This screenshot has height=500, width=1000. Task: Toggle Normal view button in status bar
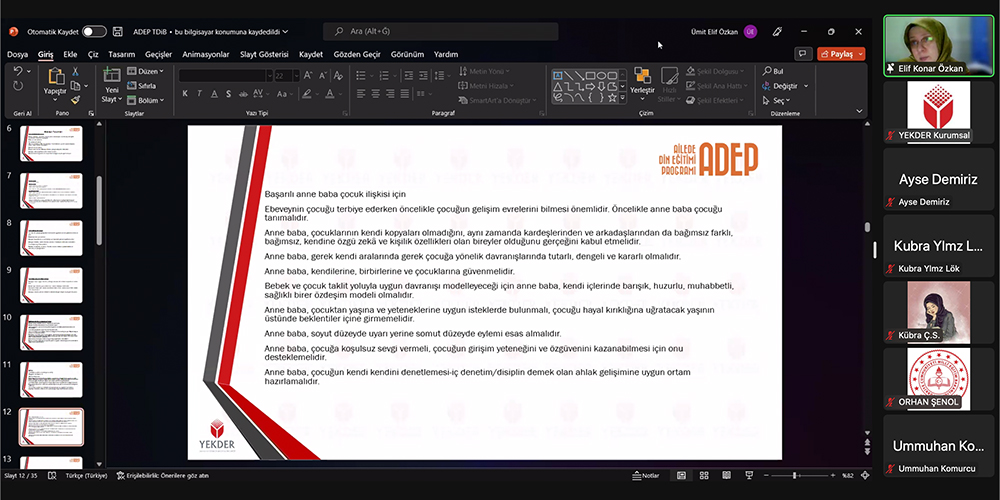point(681,475)
